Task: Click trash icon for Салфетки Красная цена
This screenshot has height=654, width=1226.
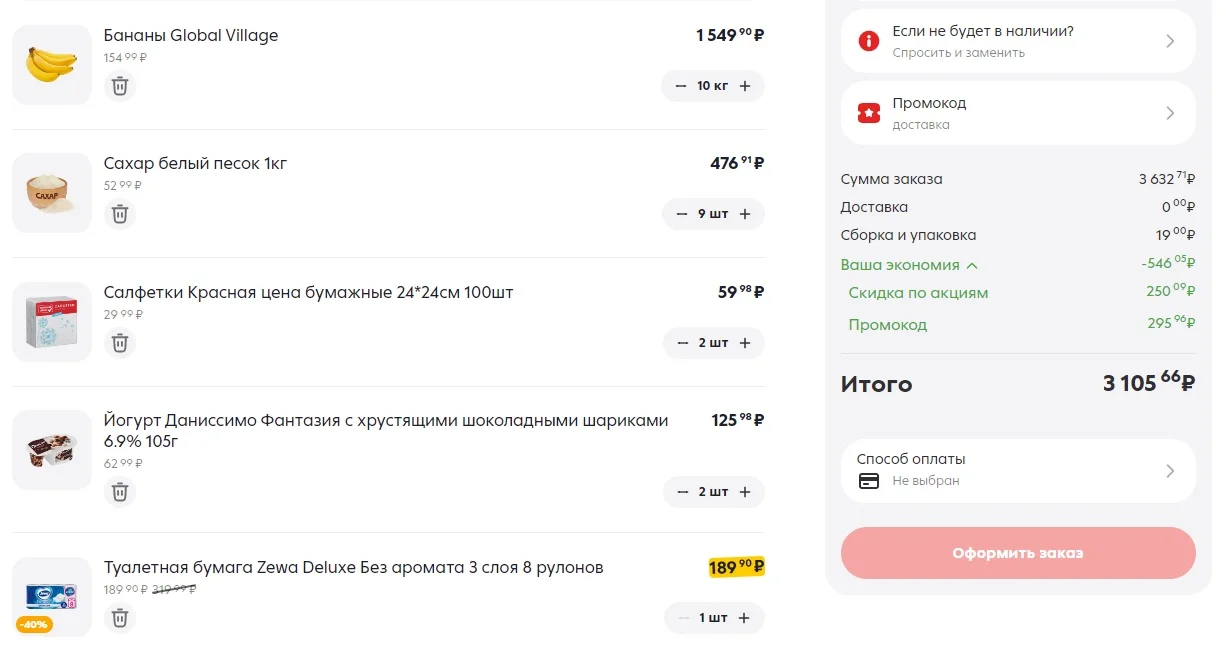Action: coord(120,343)
